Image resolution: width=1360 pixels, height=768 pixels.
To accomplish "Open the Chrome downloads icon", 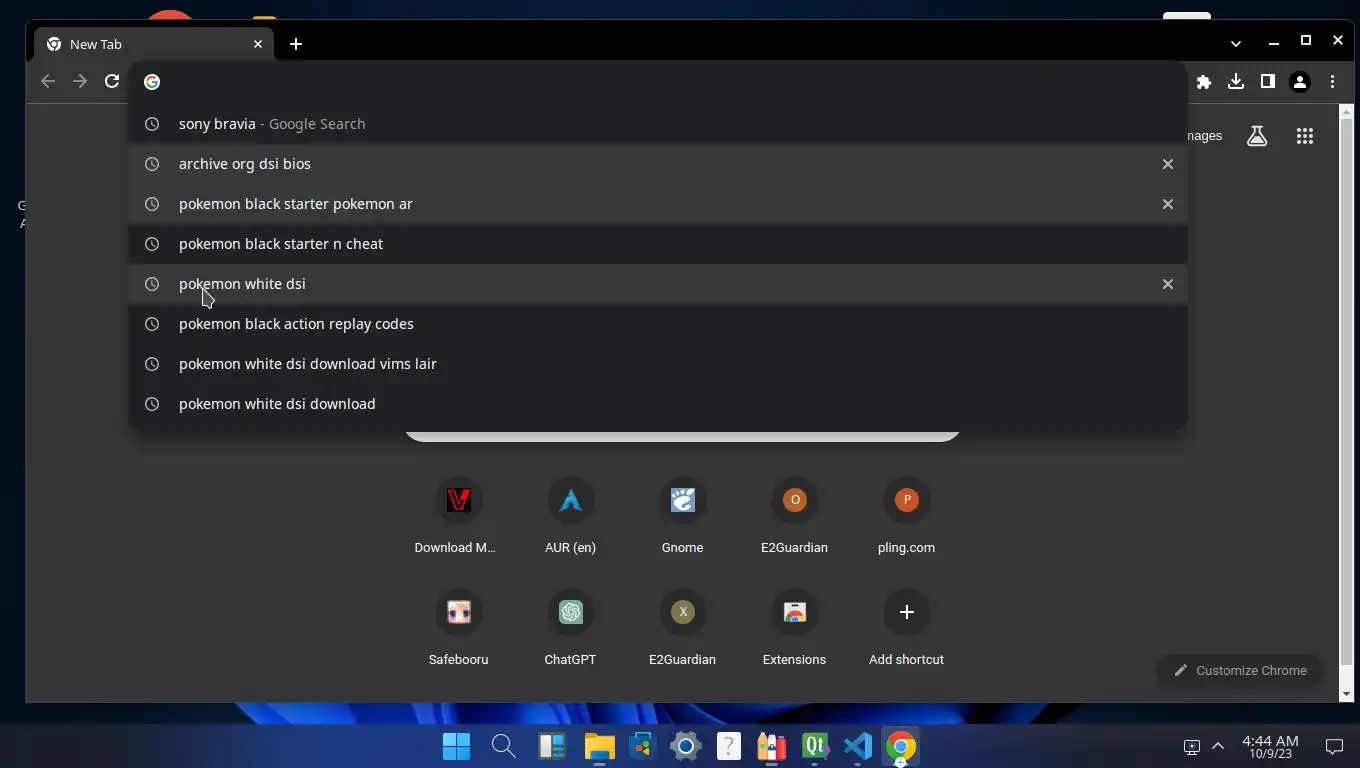I will pyautogui.click(x=1236, y=82).
